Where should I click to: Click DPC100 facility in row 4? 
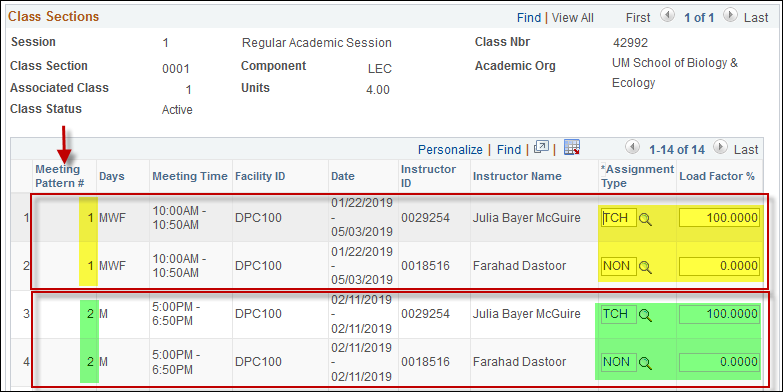(258, 362)
